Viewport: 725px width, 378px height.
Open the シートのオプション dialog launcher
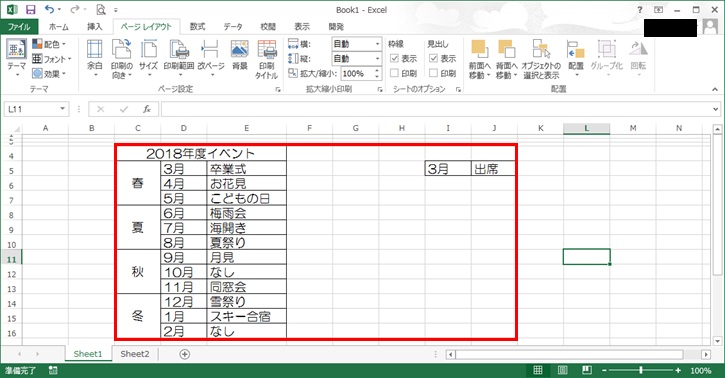[458, 90]
